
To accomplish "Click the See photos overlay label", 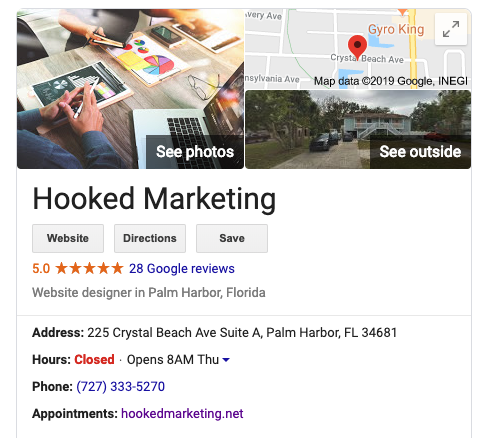I will (x=195, y=152).
